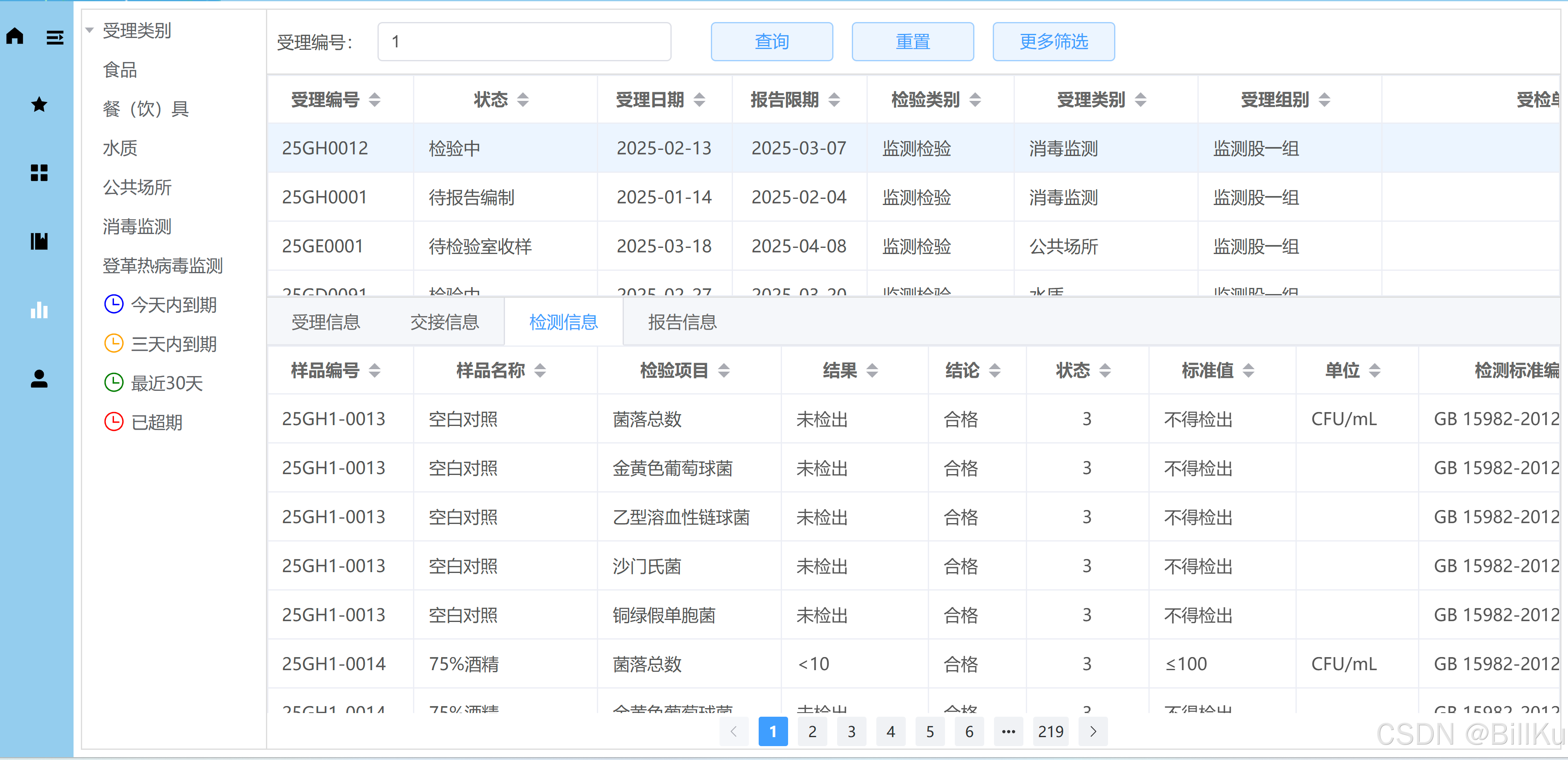Go to the next page arrow
The image size is (1568, 760).
tap(1092, 731)
